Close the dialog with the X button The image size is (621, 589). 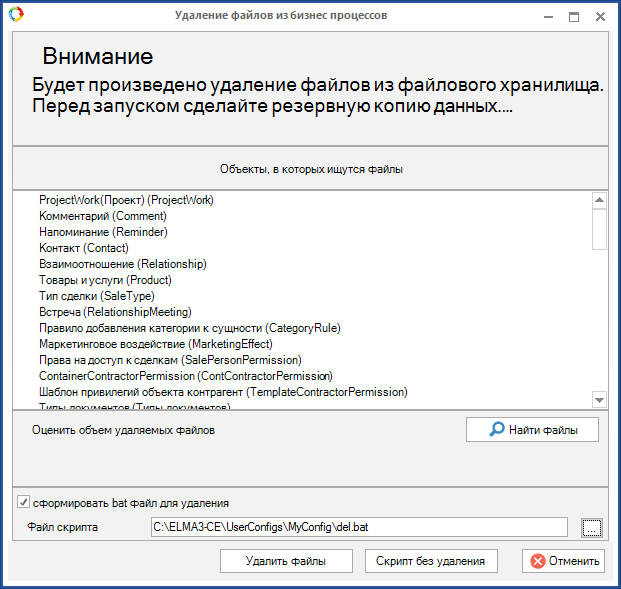click(599, 16)
